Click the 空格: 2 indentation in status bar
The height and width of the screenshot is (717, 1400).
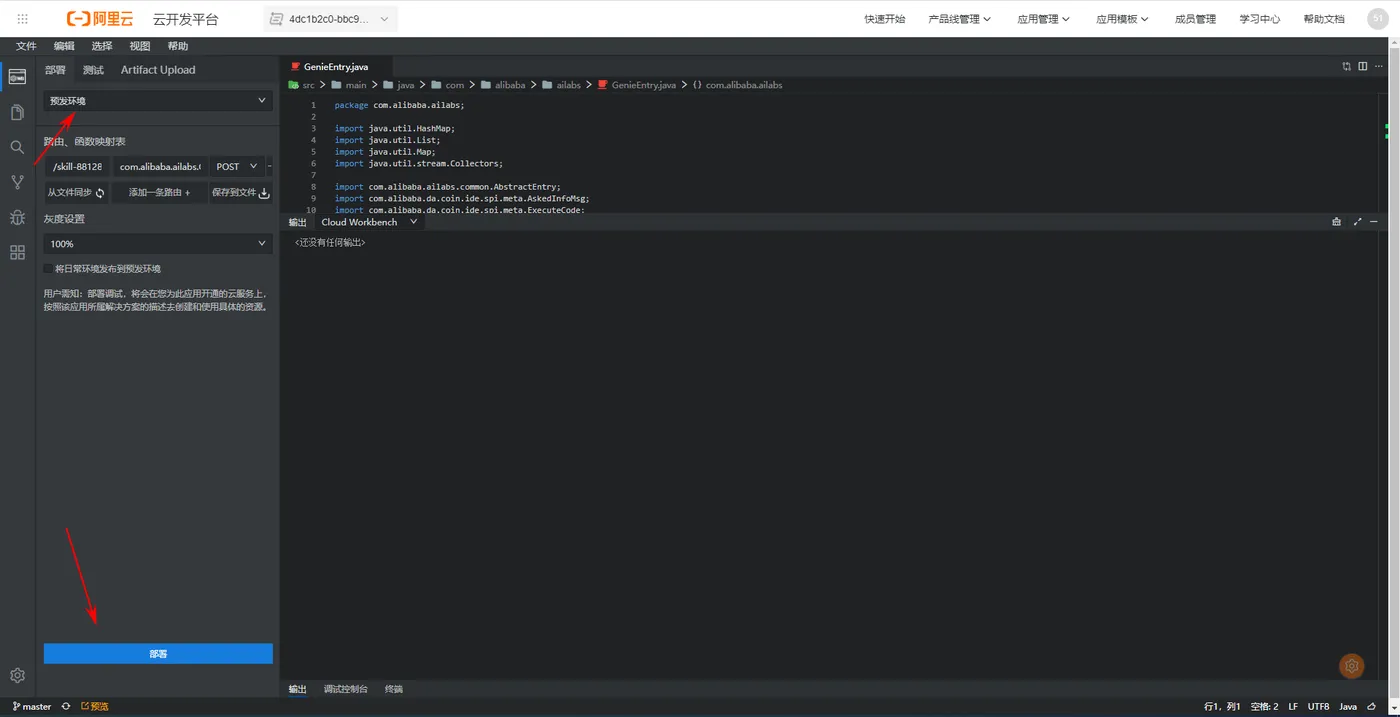click(x=1264, y=706)
